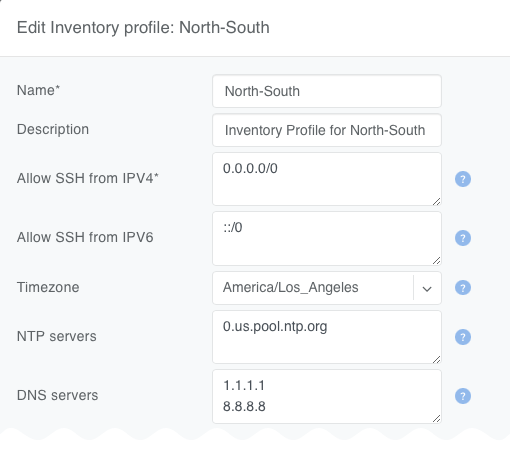The height and width of the screenshot is (464, 510).
Task: Click the 'Timezone' label
Action: pos(48,287)
